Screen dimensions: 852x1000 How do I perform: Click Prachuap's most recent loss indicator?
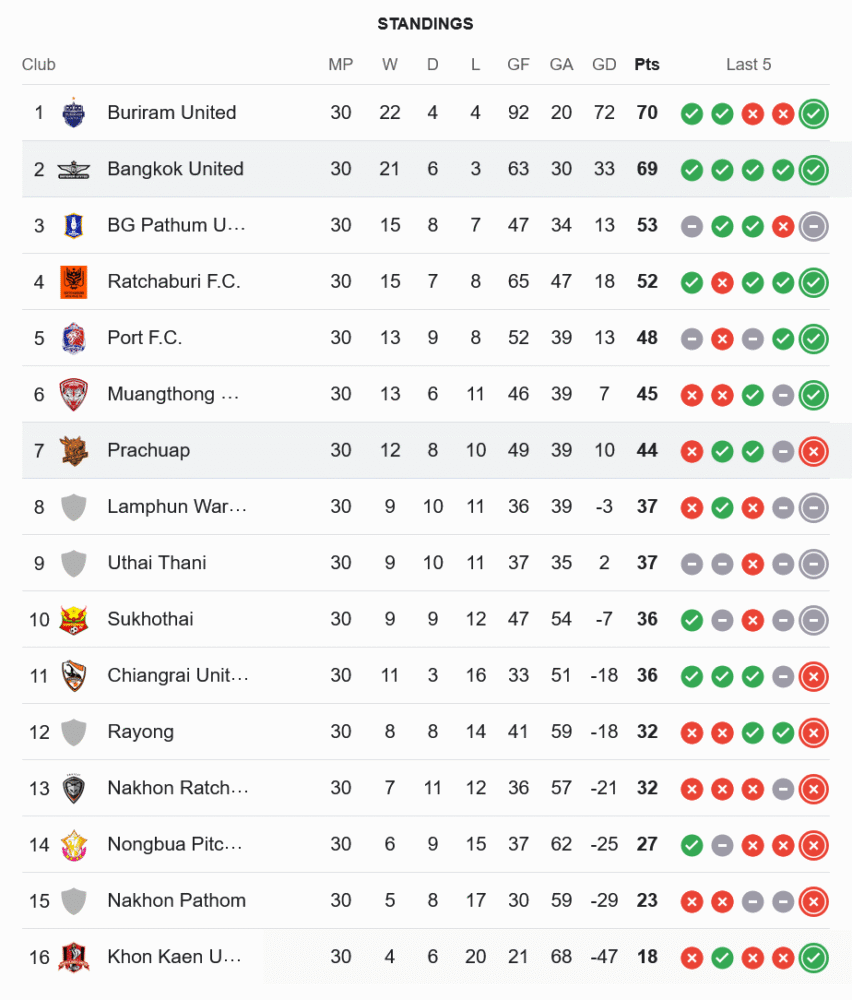coord(814,451)
